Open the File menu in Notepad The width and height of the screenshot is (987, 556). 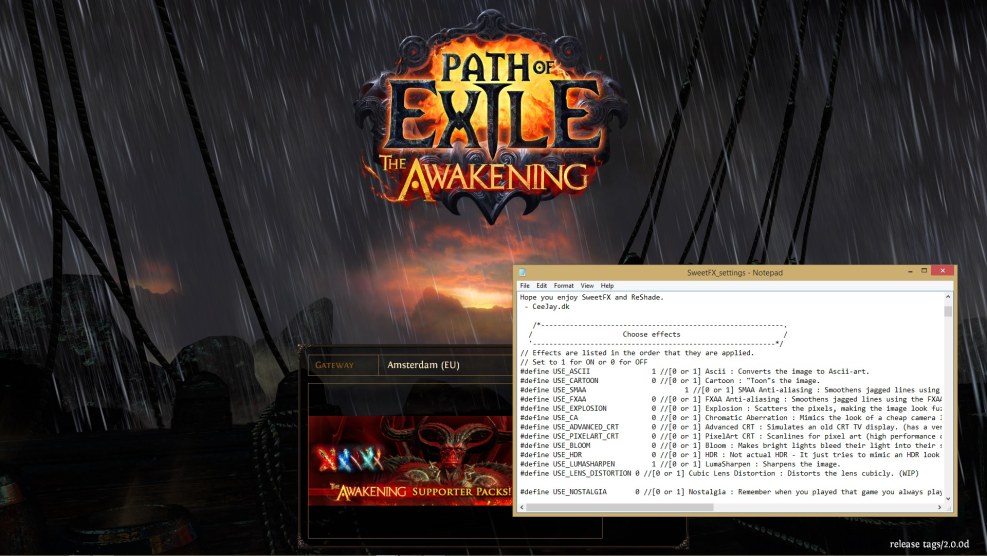[x=525, y=286]
